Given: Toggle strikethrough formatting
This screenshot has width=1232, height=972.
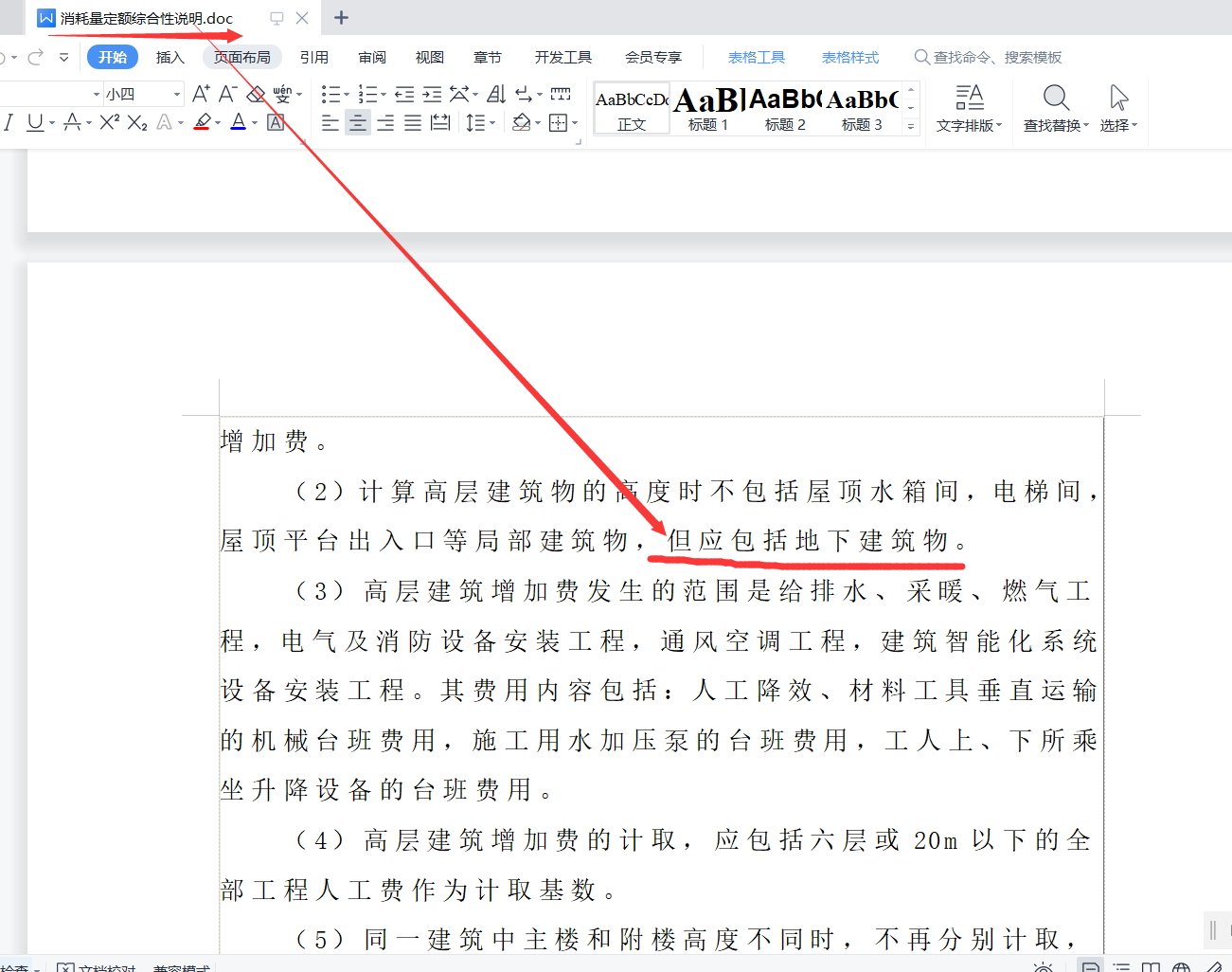Looking at the screenshot, I should click(72, 122).
